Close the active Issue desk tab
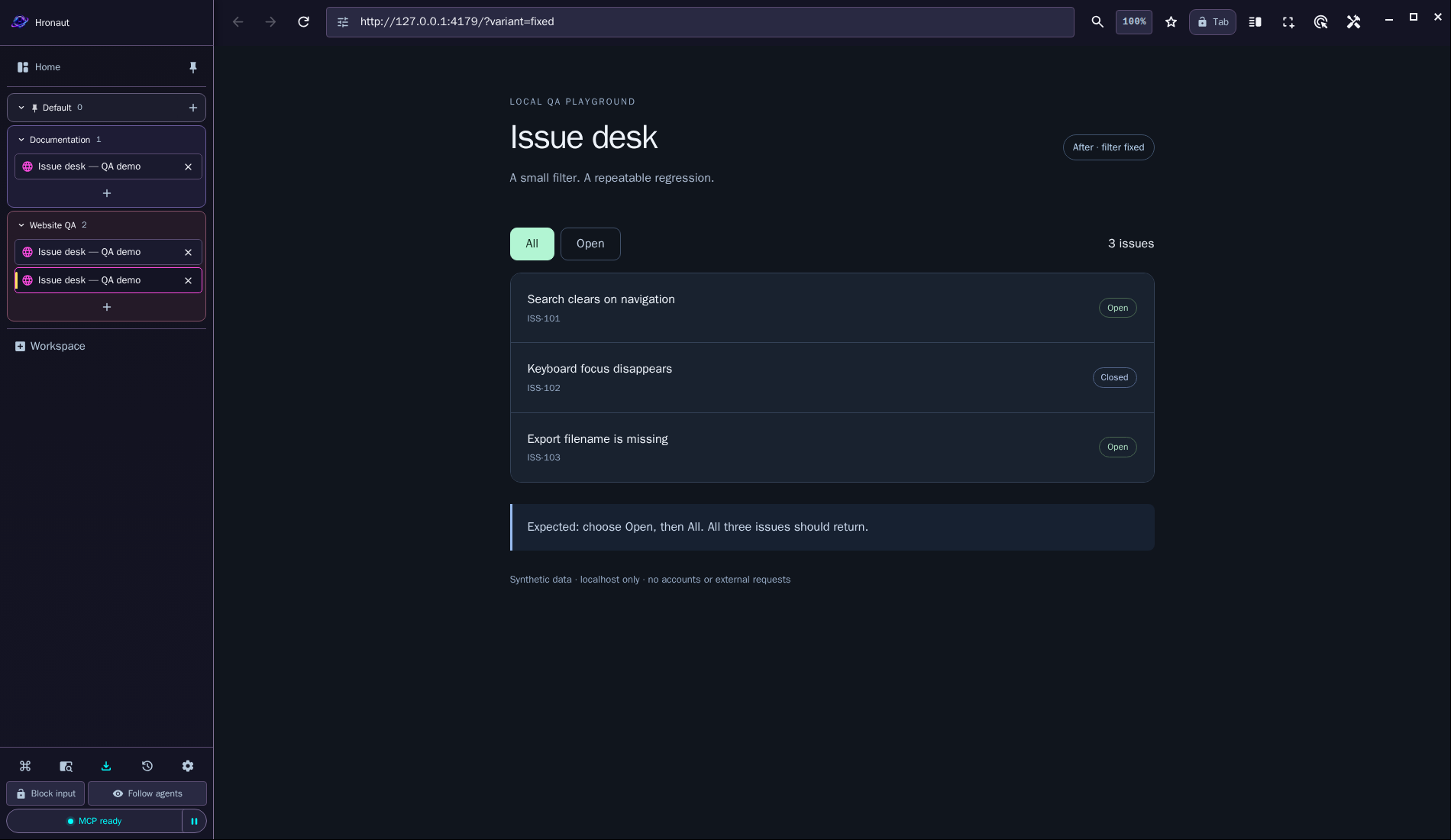The width and height of the screenshot is (1451, 840). (189, 280)
